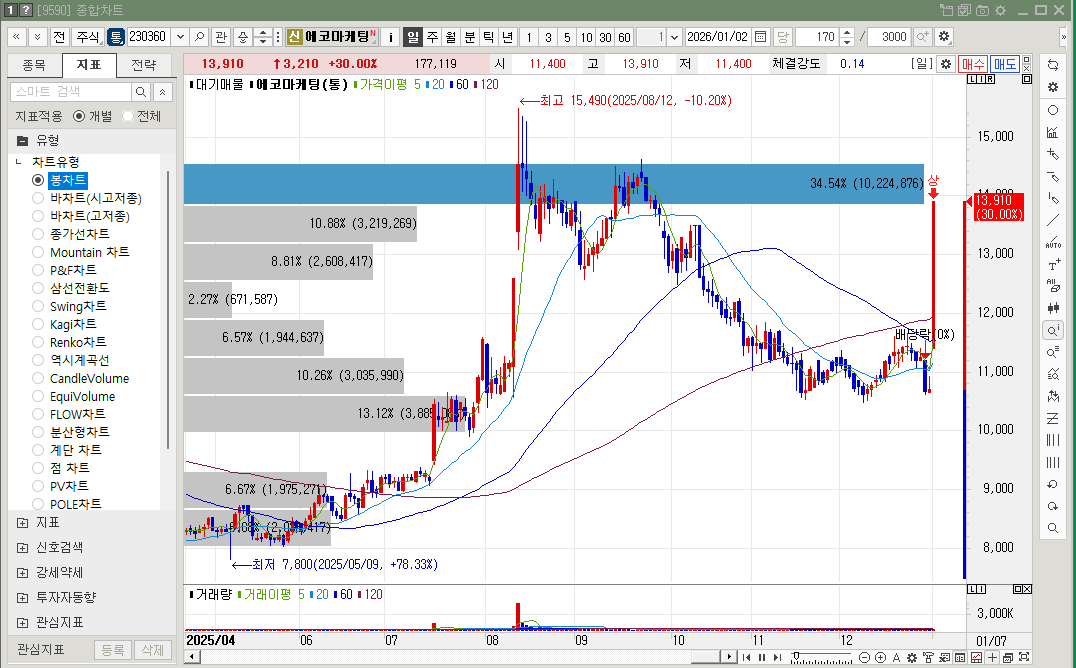Select the text T+ annotation tool
This screenshot has width=1076, height=668.
pos(1053,265)
